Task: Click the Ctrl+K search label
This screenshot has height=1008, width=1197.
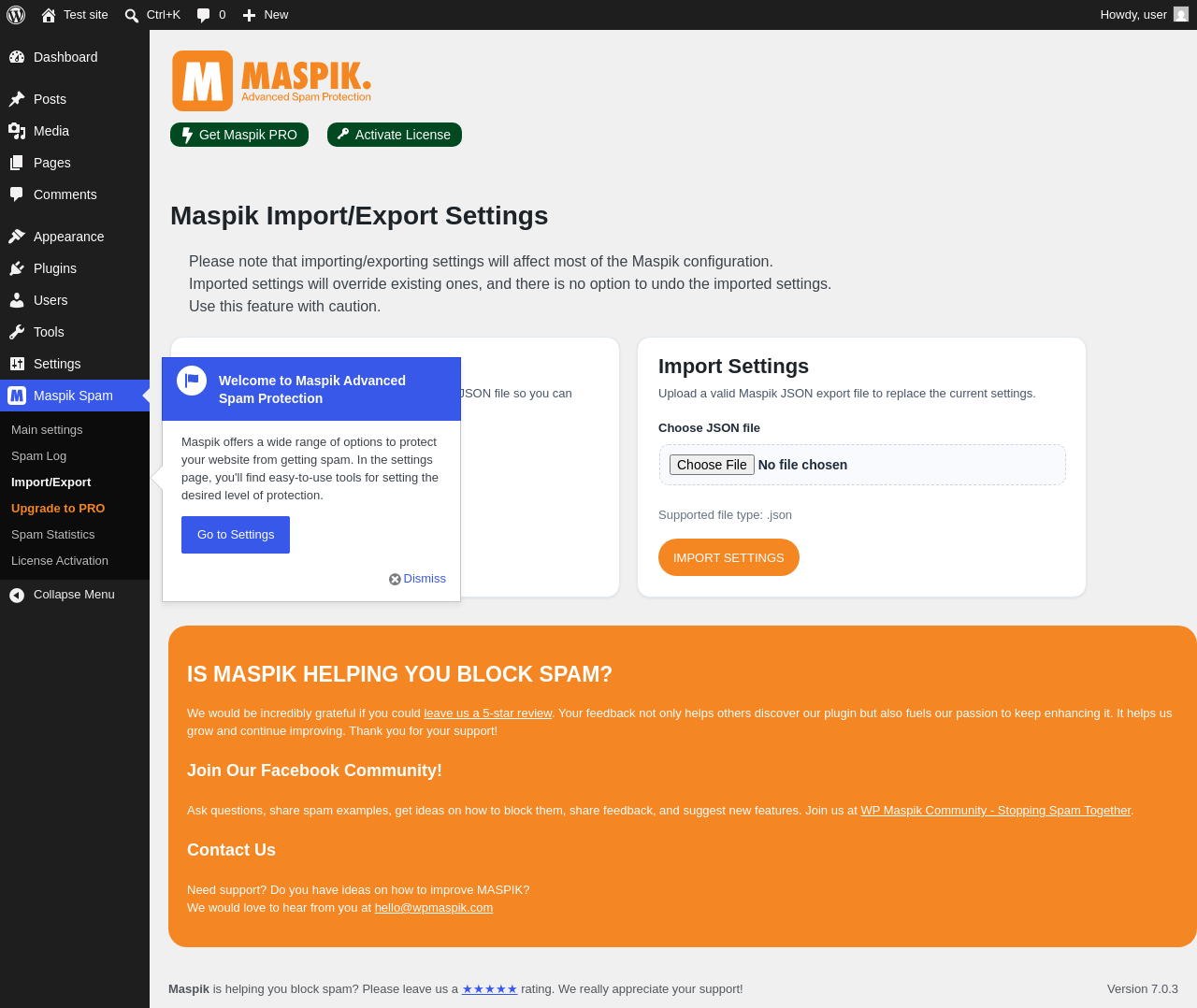Action: point(164,15)
